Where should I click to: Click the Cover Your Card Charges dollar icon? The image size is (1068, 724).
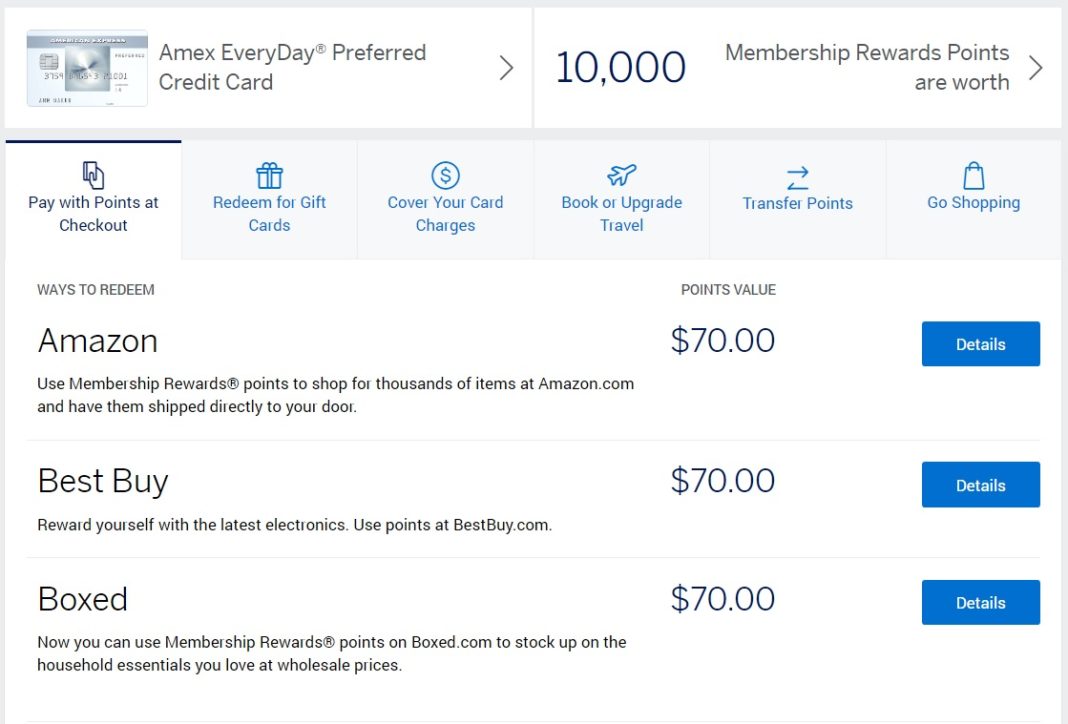(444, 175)
